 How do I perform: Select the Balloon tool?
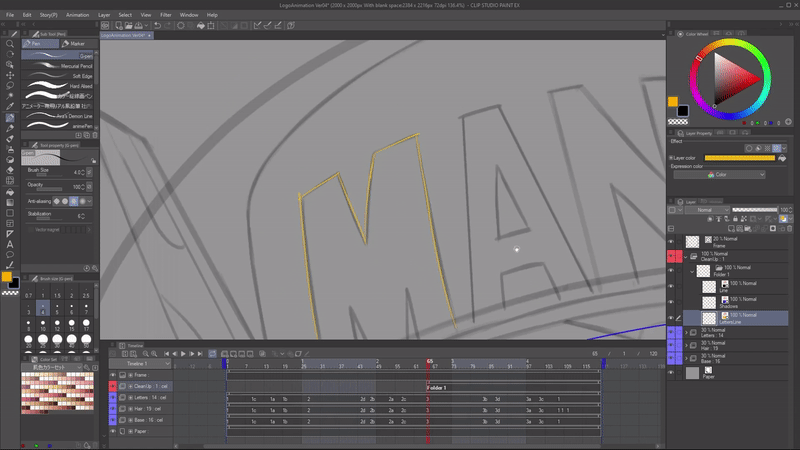click(10, 255)
